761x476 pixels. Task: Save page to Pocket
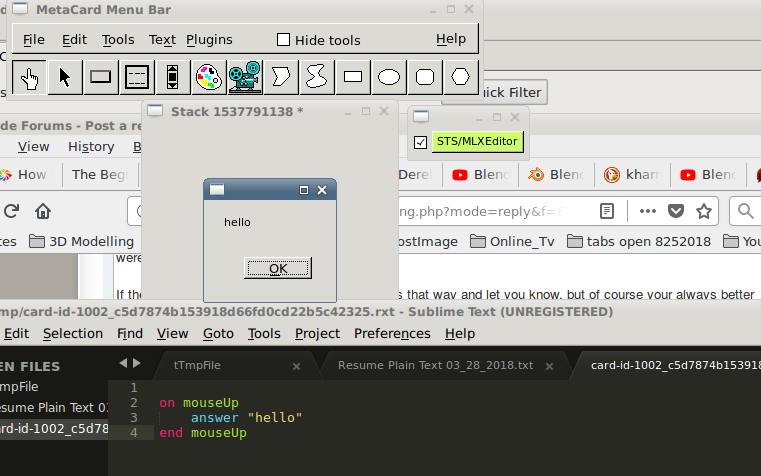pos(676,211)
